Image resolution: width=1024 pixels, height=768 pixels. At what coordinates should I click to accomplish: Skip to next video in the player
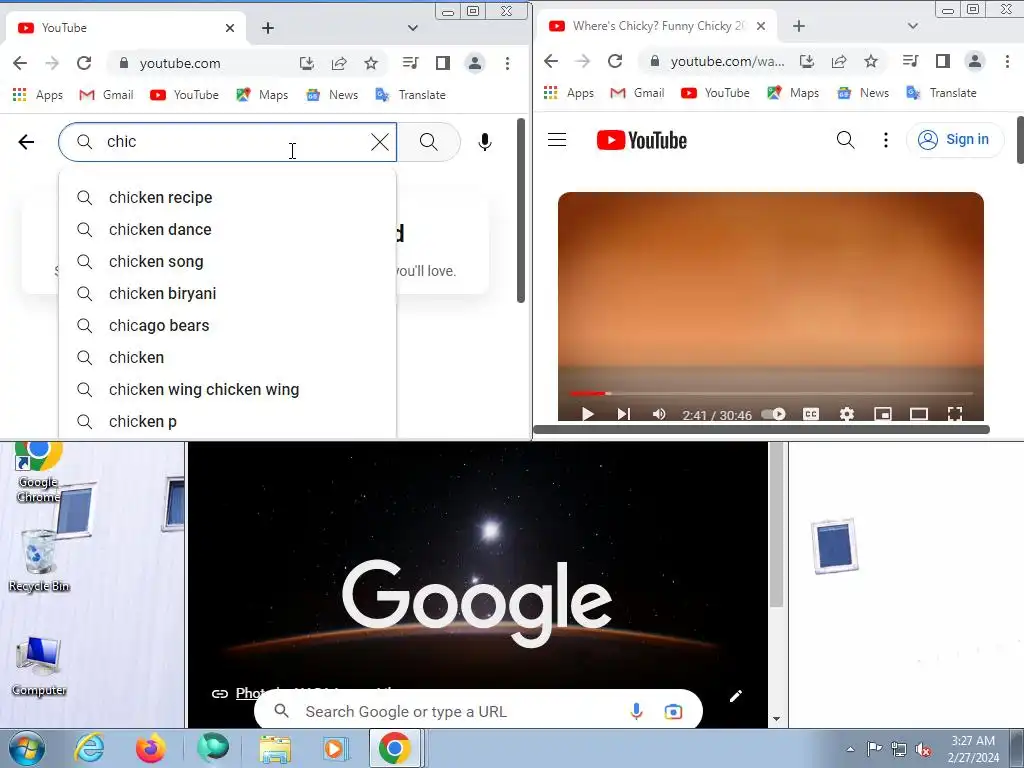(x=624, y=414)
